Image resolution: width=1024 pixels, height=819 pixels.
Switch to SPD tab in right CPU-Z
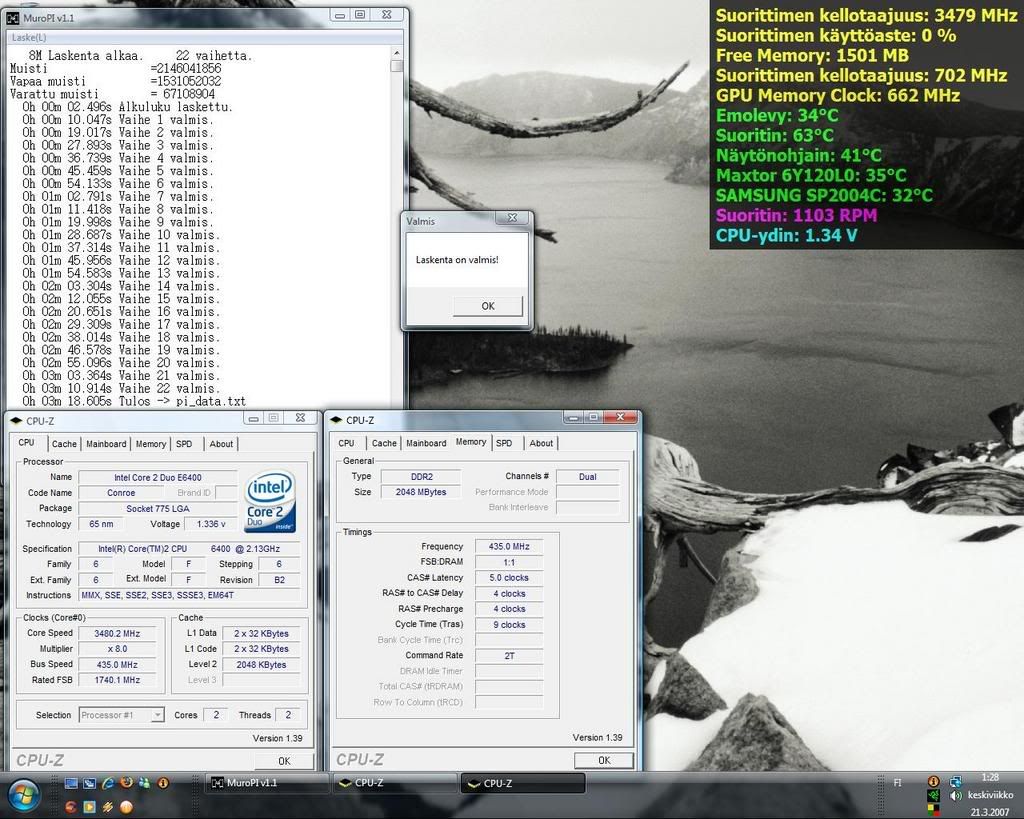tap(504, 443)
